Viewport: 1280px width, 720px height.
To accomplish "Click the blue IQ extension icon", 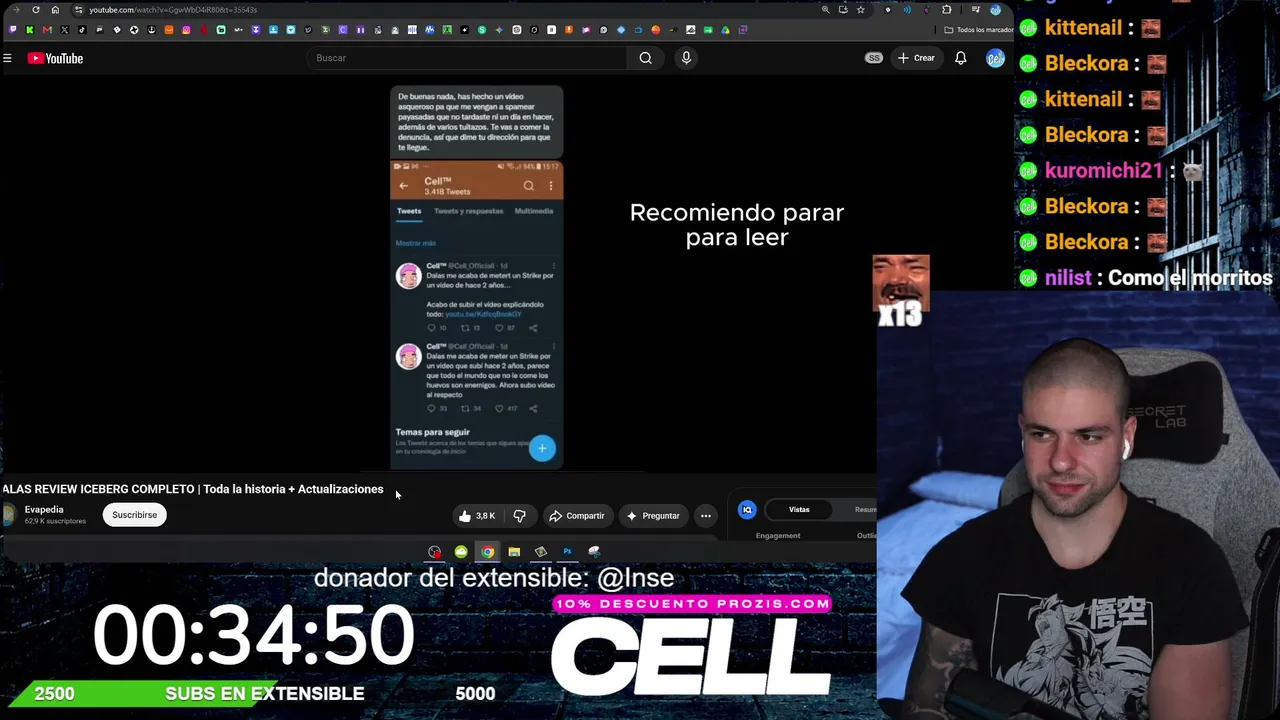I will click(747, 510).
